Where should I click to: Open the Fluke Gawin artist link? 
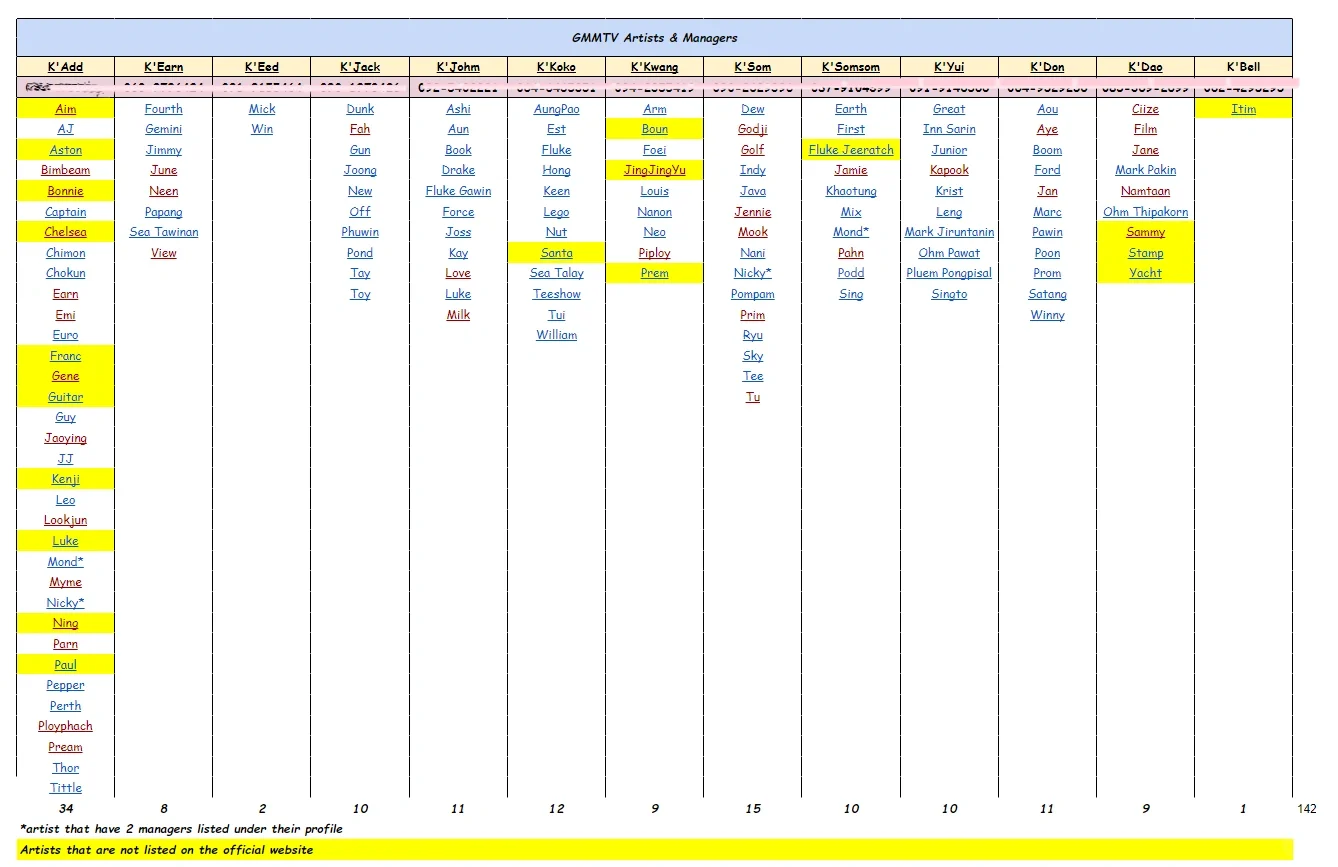tap(458, 191)
